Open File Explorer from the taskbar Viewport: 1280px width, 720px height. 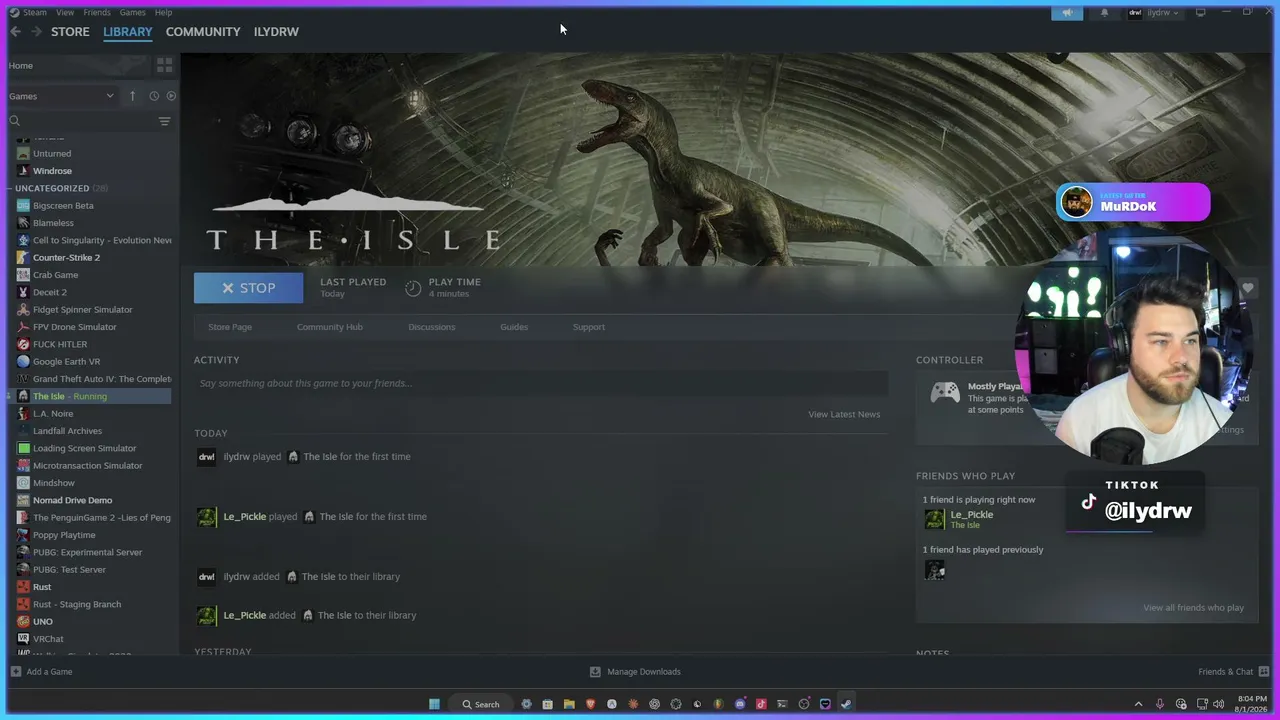coord(569,704)
